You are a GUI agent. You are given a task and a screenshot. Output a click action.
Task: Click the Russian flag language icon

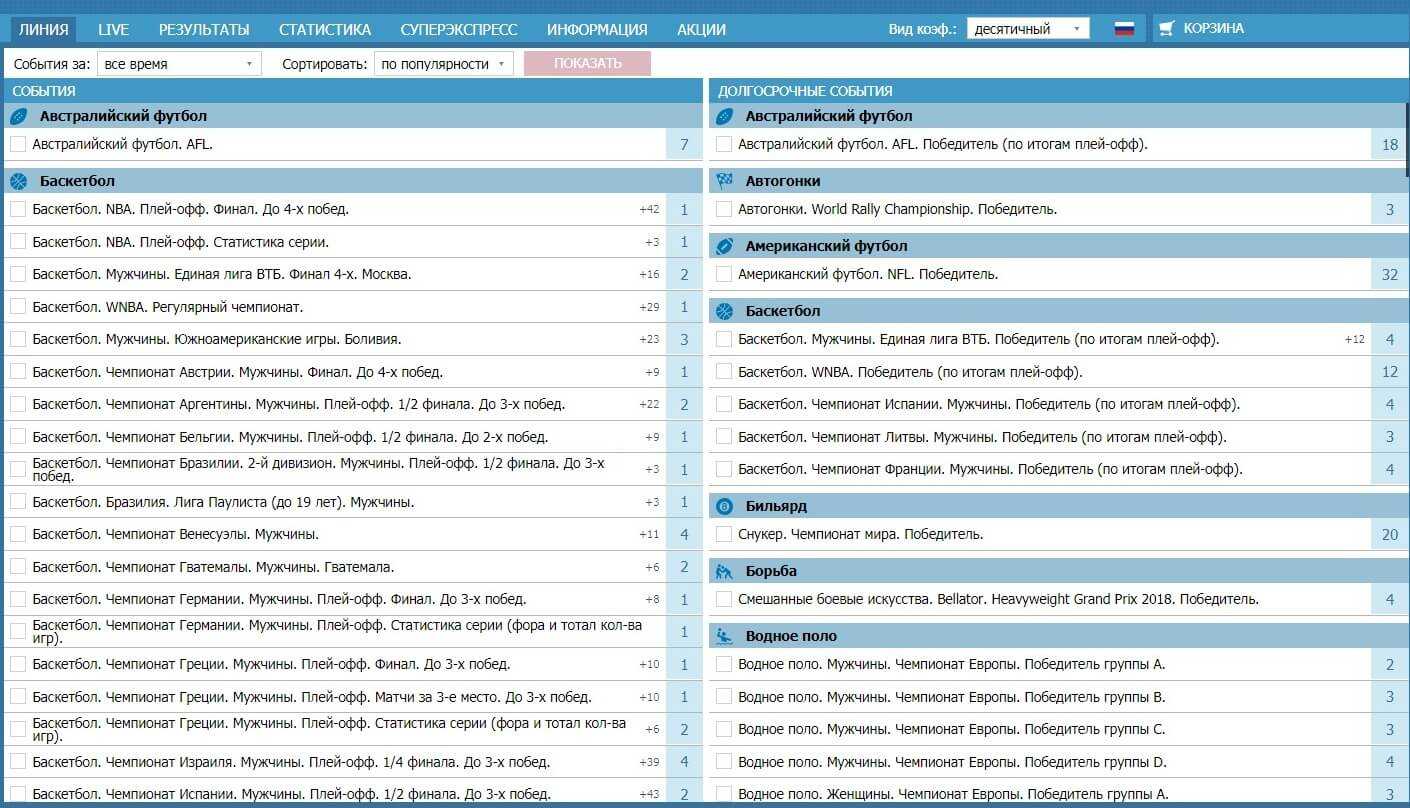[1125, 29]
